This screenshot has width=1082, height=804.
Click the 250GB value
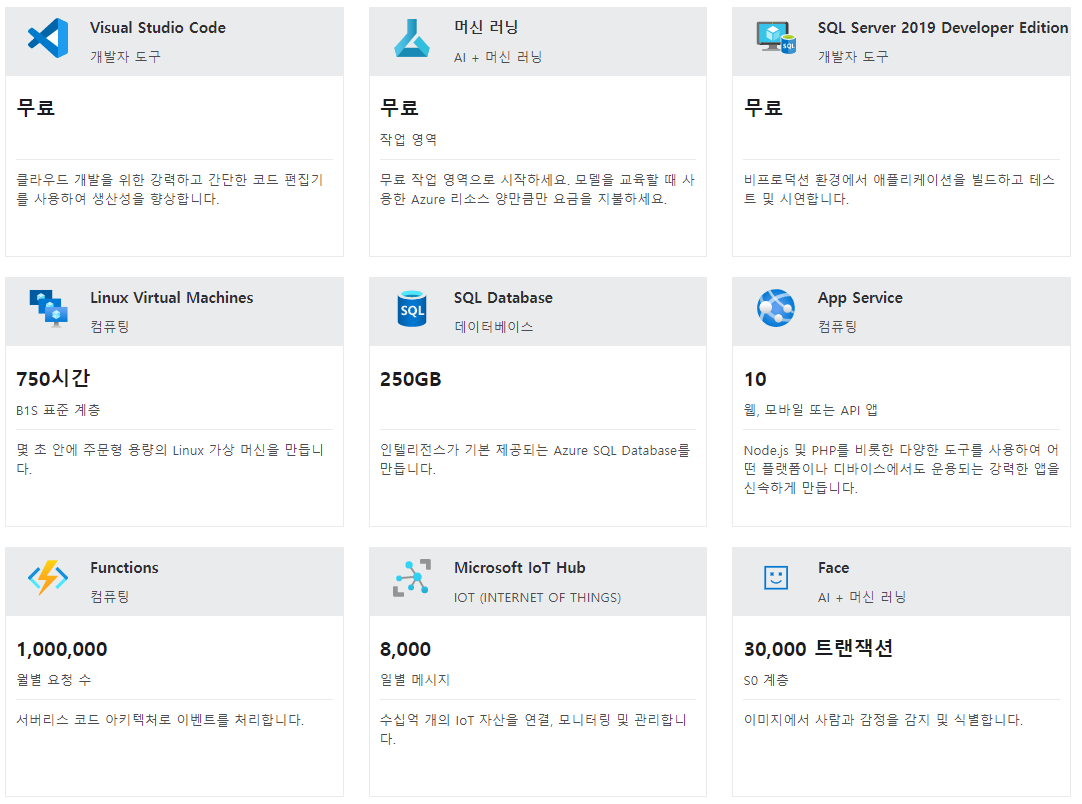click(x=411, y=379)
